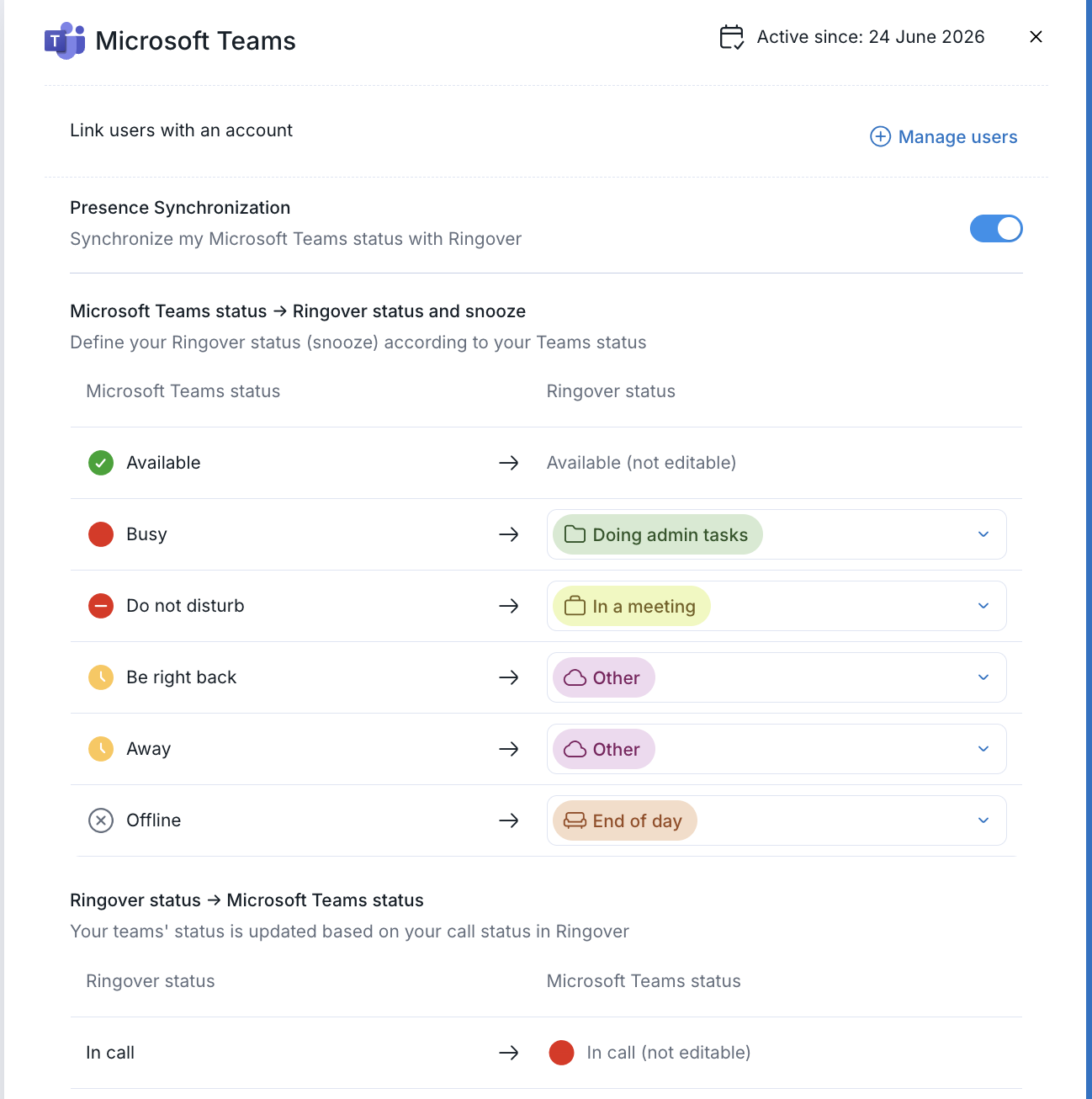The height and width of the screenshot is (1099, 1092).
Task: Open the Be right back Ringover status dropdown
Action: pyautogui.click(x=777, y=677)
